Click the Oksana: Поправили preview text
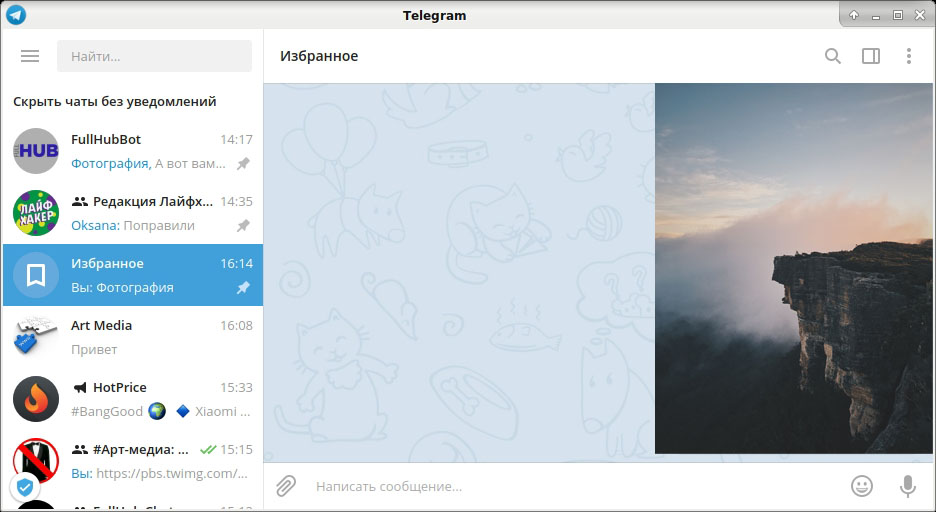Screen dimensions: 936x512 coord(133,226)
